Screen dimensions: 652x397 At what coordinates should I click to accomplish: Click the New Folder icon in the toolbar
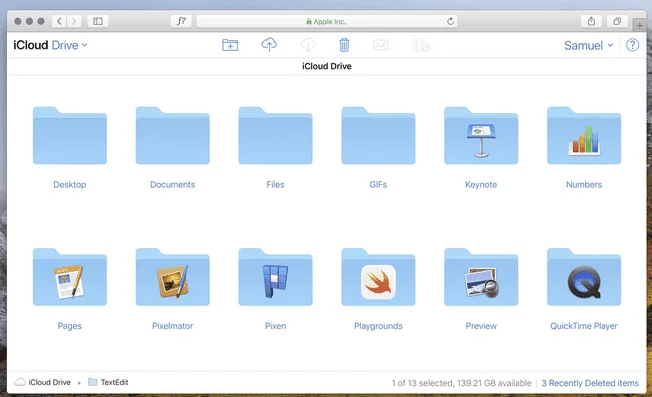pos(230,45)
